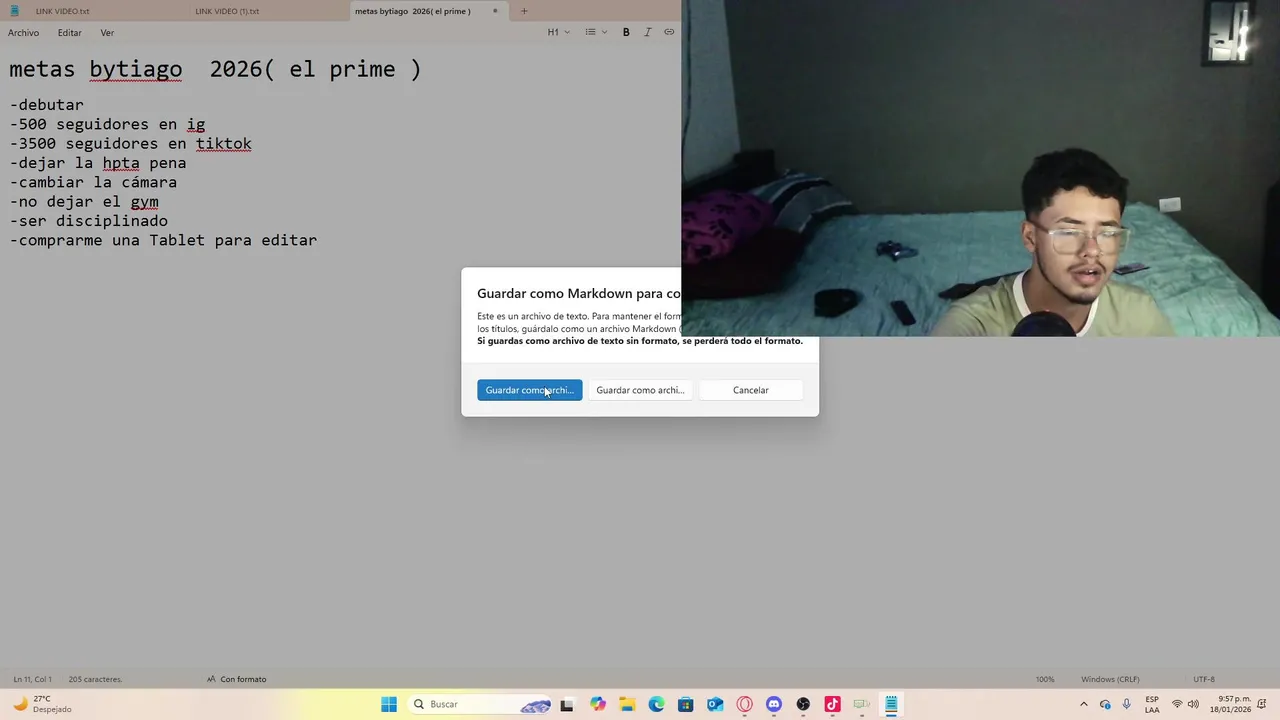The width and height of the screenshot is (1280, 720).
Task: Click the UTF-8 encoding indicator
Action: coord(1204,679)
